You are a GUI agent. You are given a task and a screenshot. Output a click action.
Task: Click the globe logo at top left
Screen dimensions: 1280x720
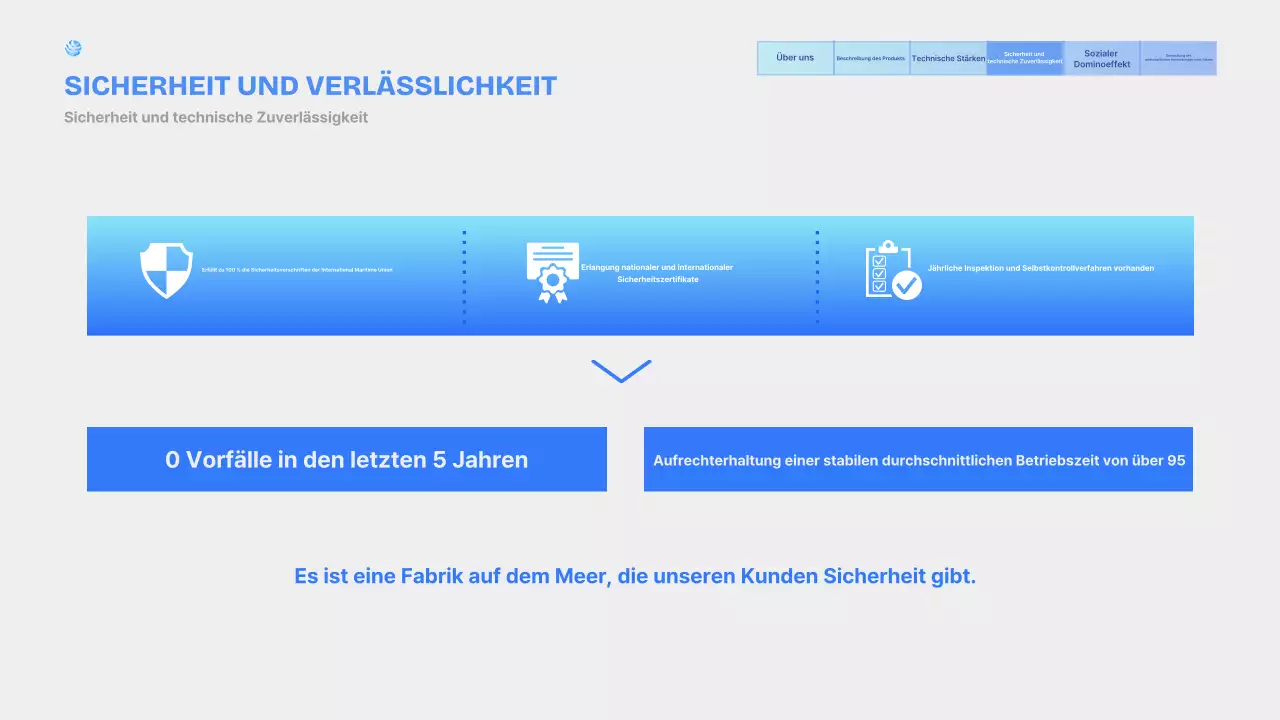click(73, 48)
